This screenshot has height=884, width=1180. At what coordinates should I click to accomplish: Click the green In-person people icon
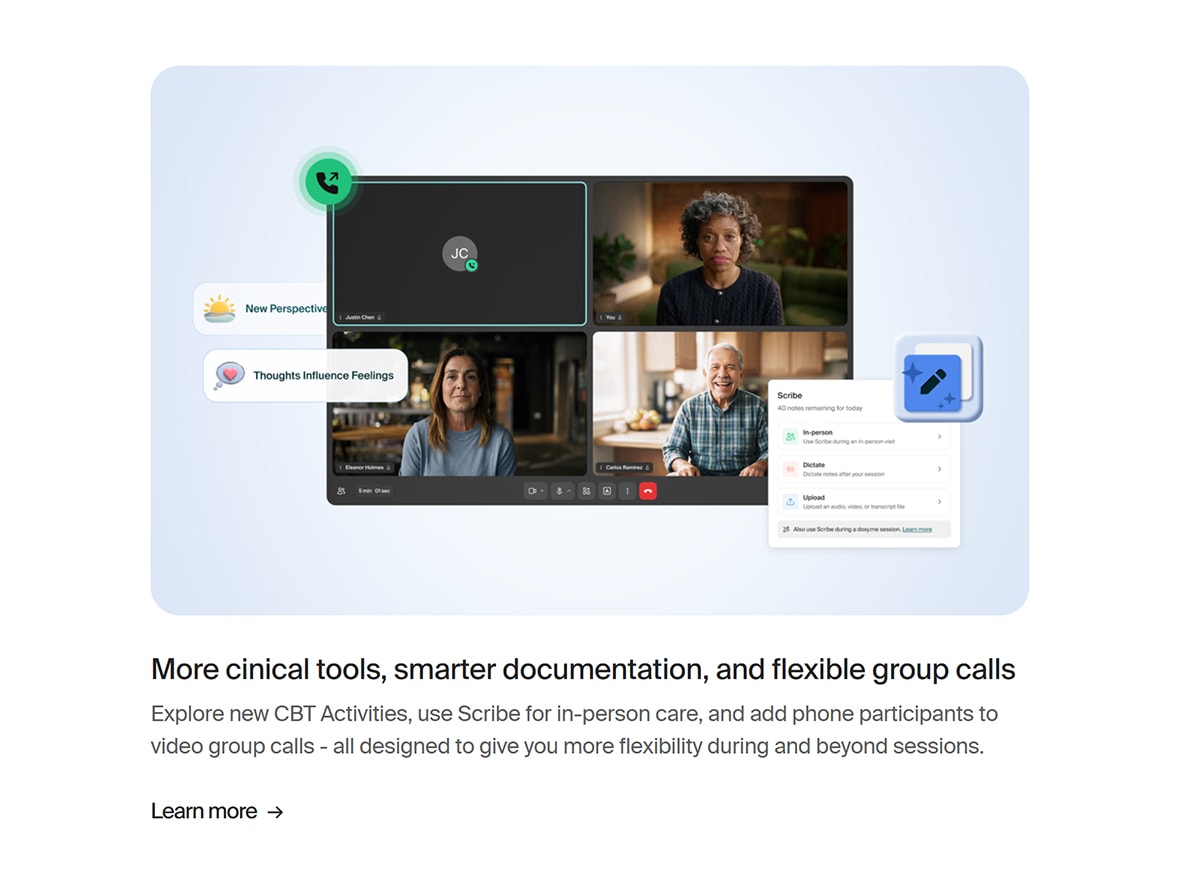(790, 436)
